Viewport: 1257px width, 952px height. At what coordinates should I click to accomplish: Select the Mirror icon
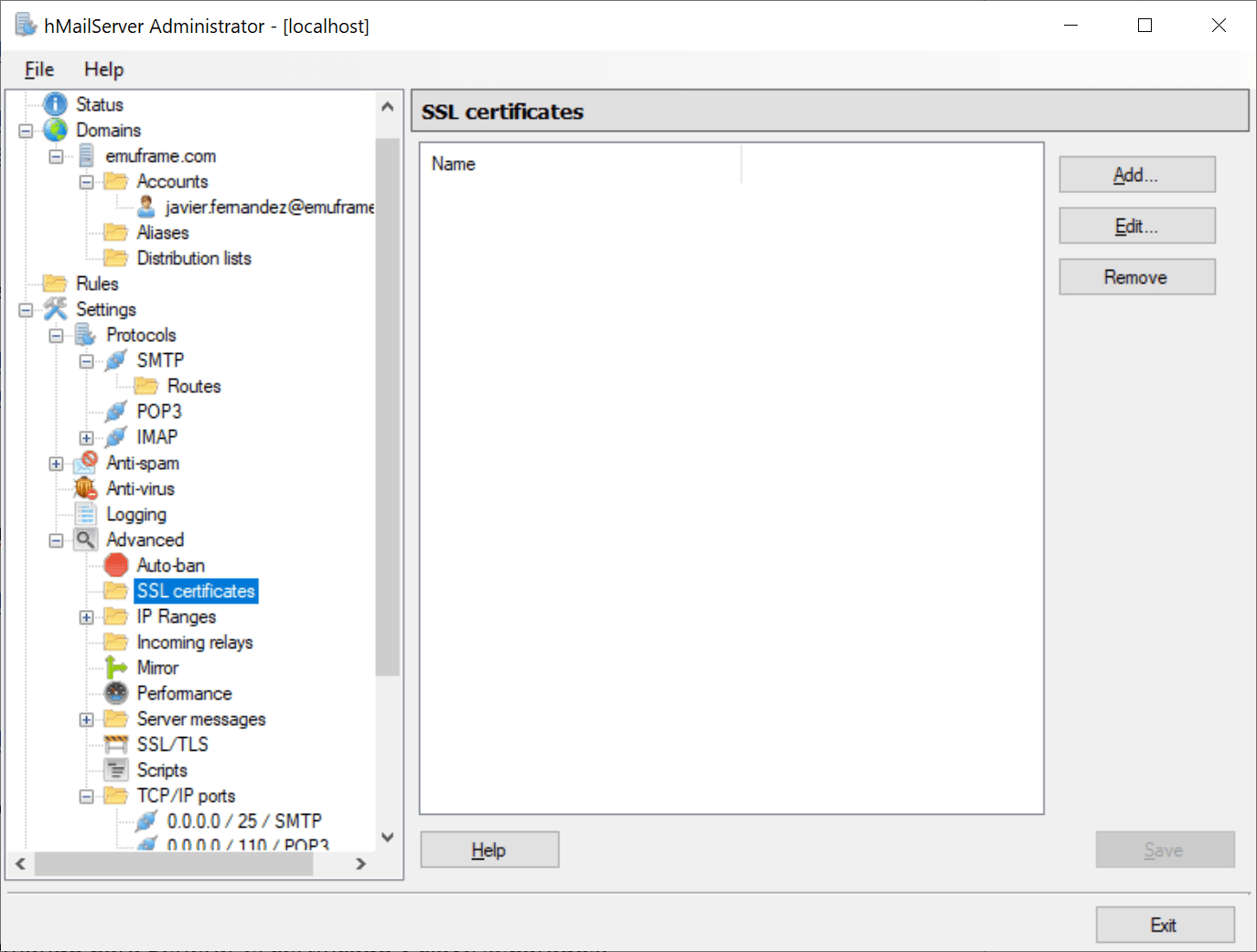tap(115, 668)
